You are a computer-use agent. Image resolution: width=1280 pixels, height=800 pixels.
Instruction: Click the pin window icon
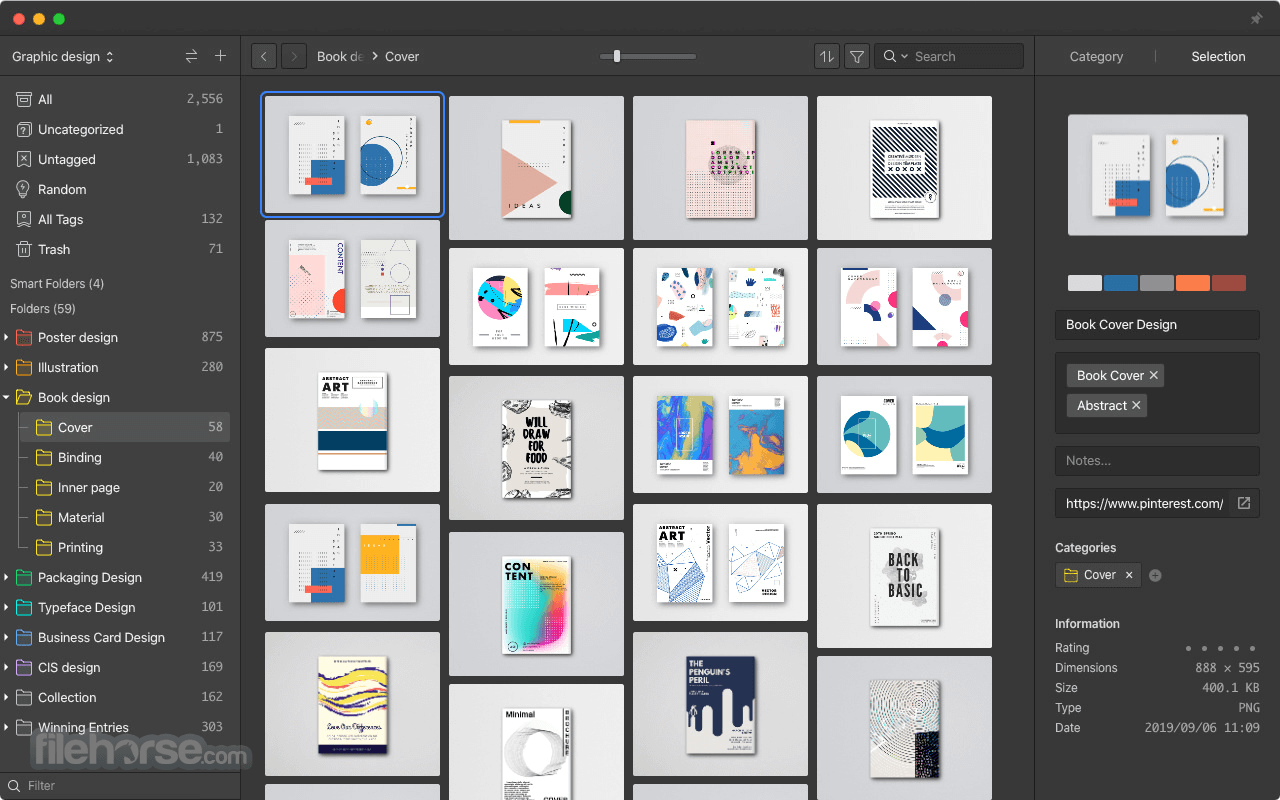click(x=1257, y=19)
